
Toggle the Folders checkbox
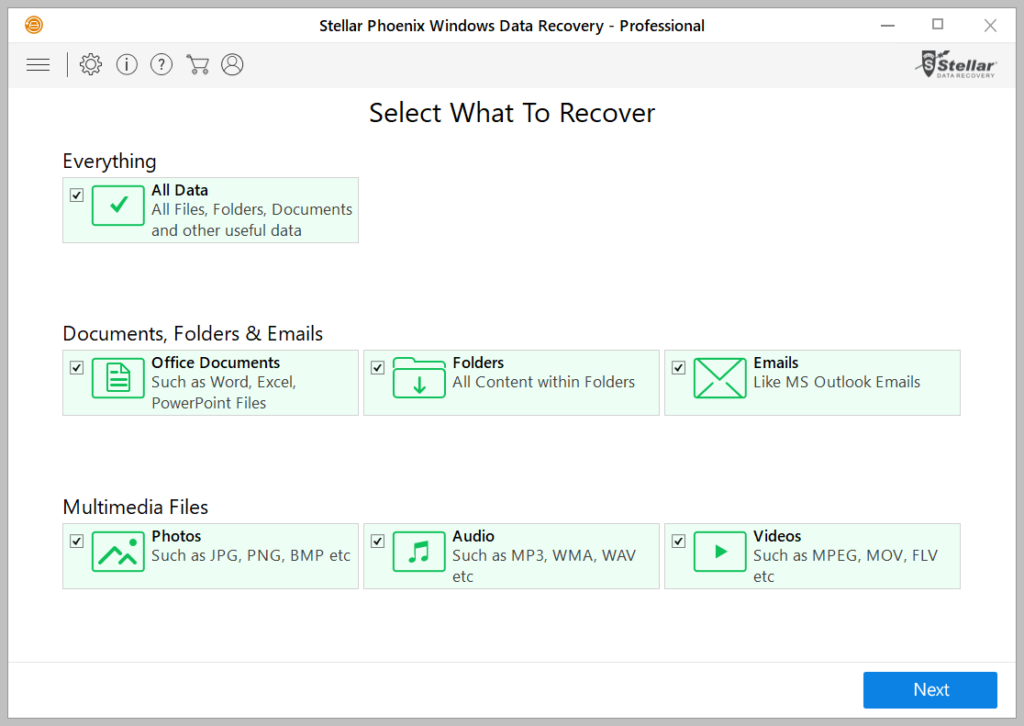click(377, 368)
